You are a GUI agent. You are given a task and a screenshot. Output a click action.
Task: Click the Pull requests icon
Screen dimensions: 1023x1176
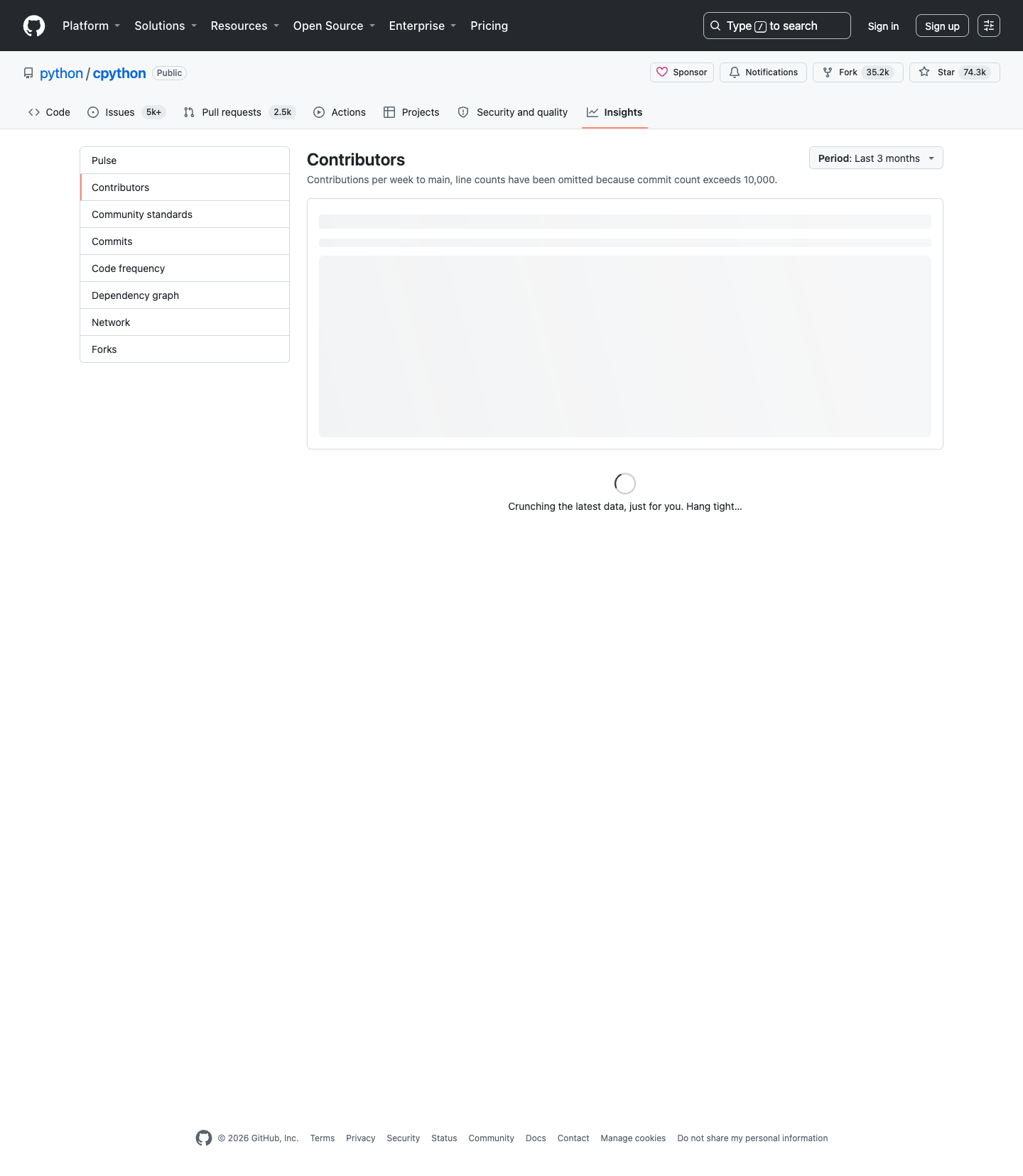[189, 112]
